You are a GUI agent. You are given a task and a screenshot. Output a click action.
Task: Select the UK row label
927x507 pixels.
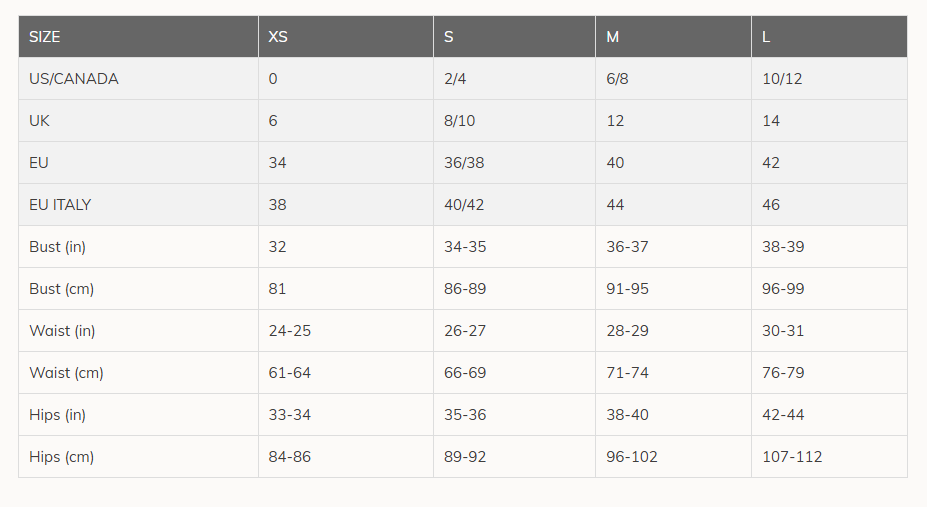point(40,121)
